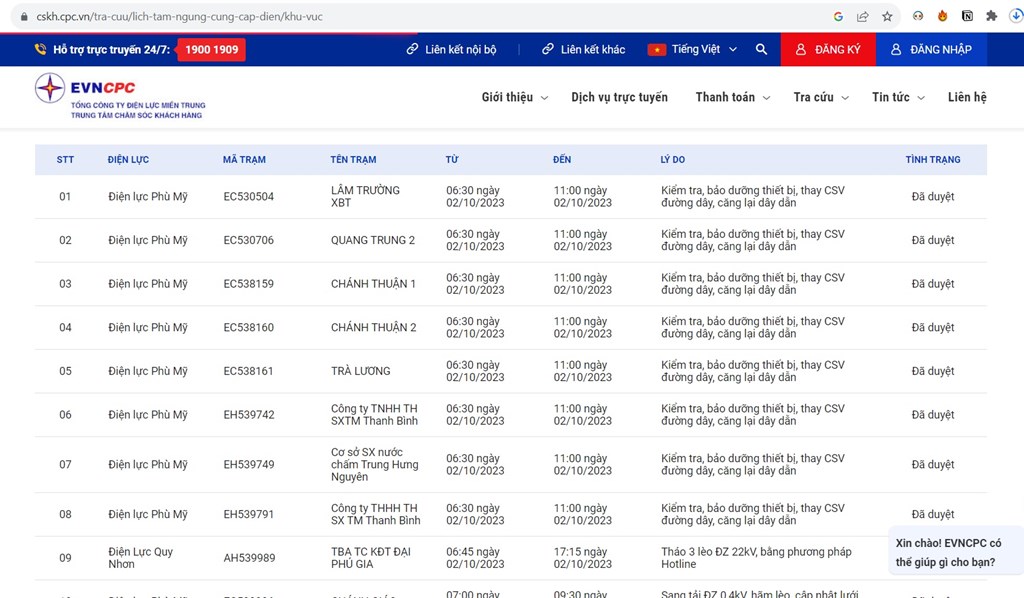
Task: Click the share page icon in address bar
Action: 863,16
